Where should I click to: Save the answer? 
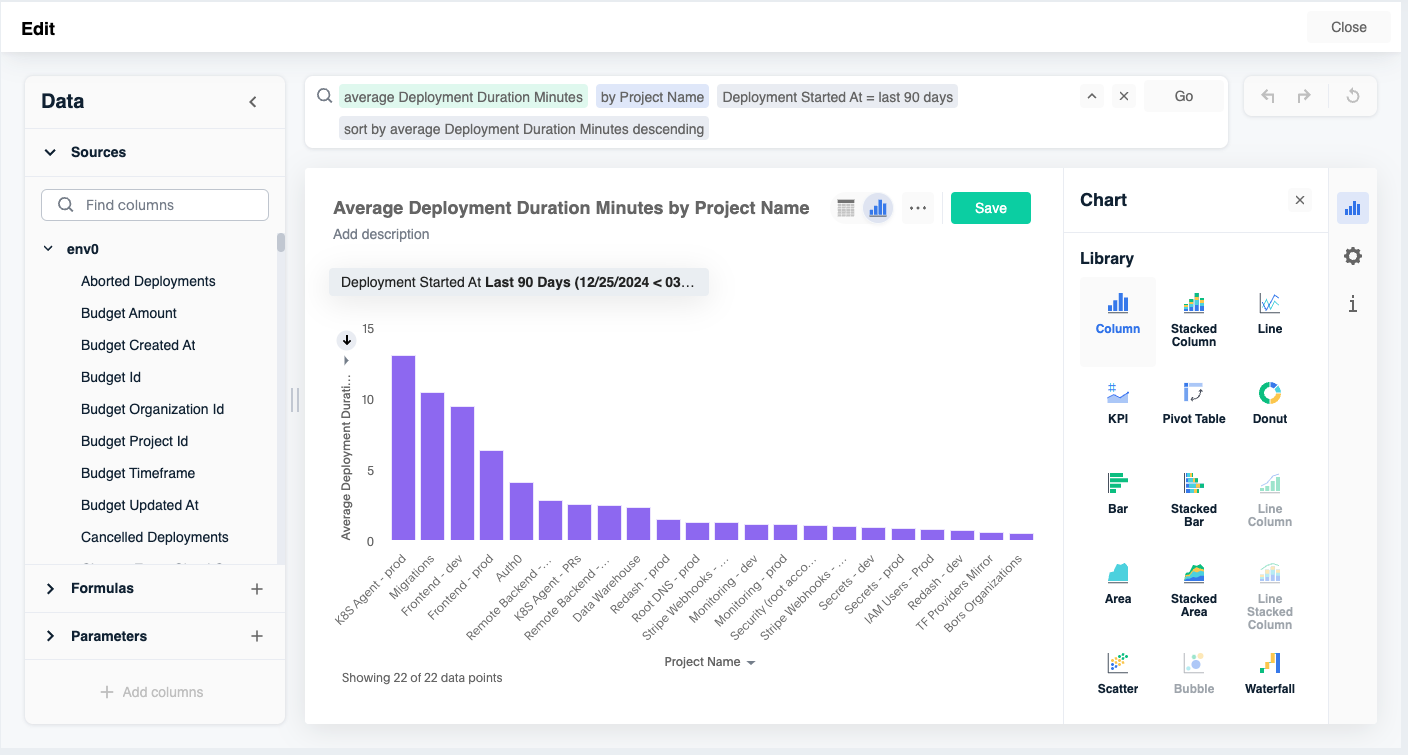click(991, 208)
